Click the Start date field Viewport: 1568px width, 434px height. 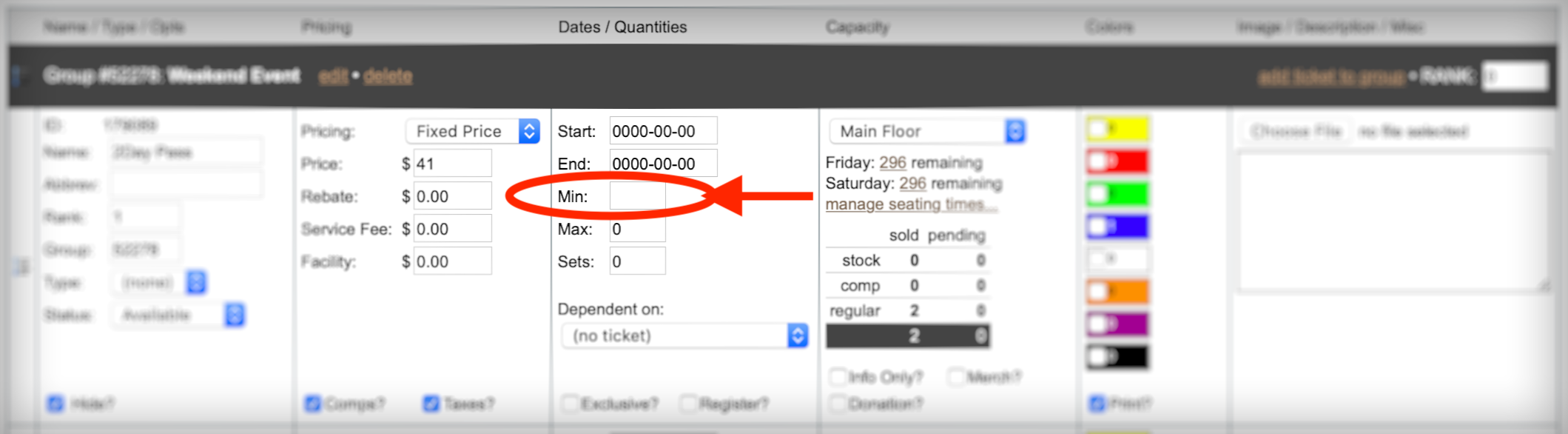663,131
